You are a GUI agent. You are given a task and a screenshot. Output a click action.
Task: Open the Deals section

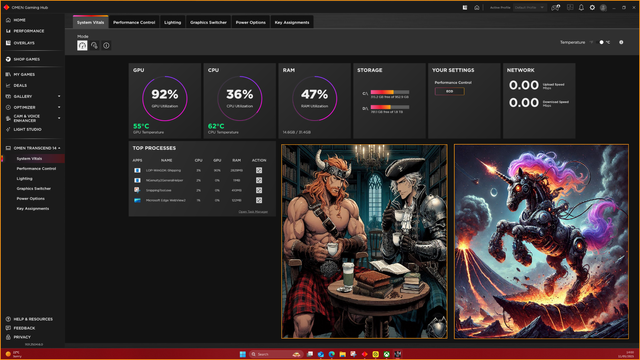click(16, 85)
